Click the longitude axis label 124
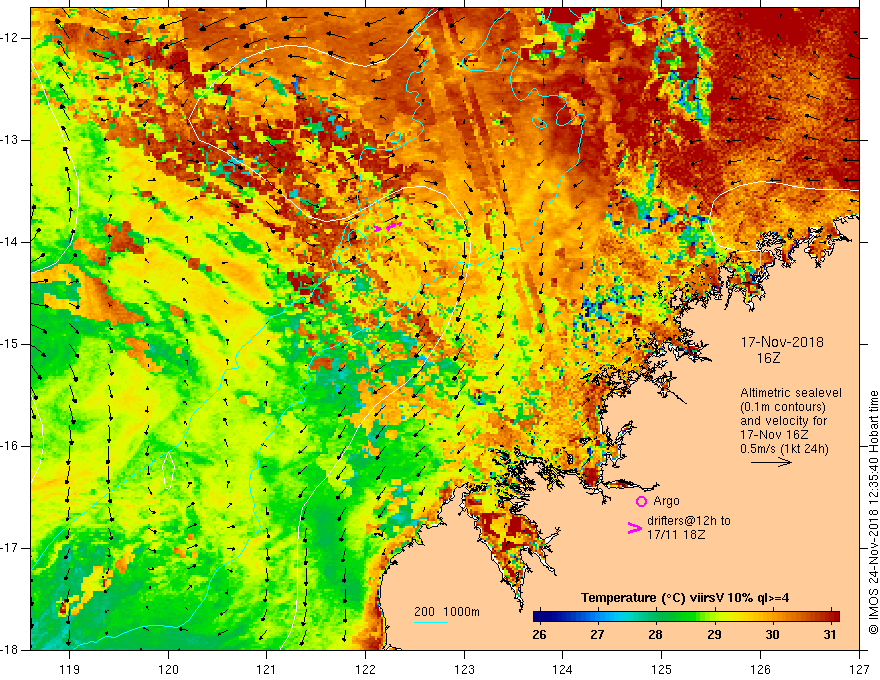Screen dimensions: 880x680 pos(563,669)
